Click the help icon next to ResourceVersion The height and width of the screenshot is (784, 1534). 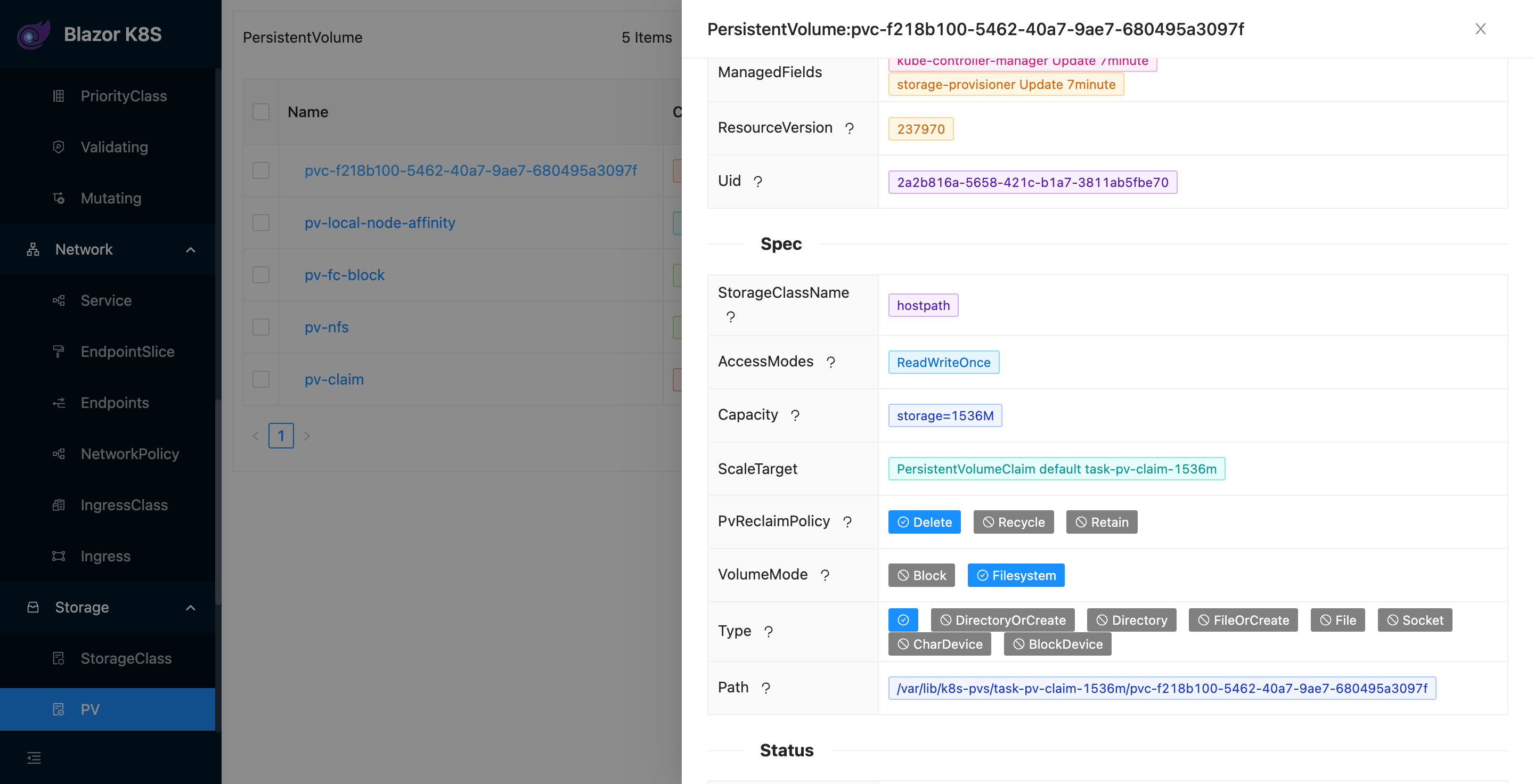850,128
